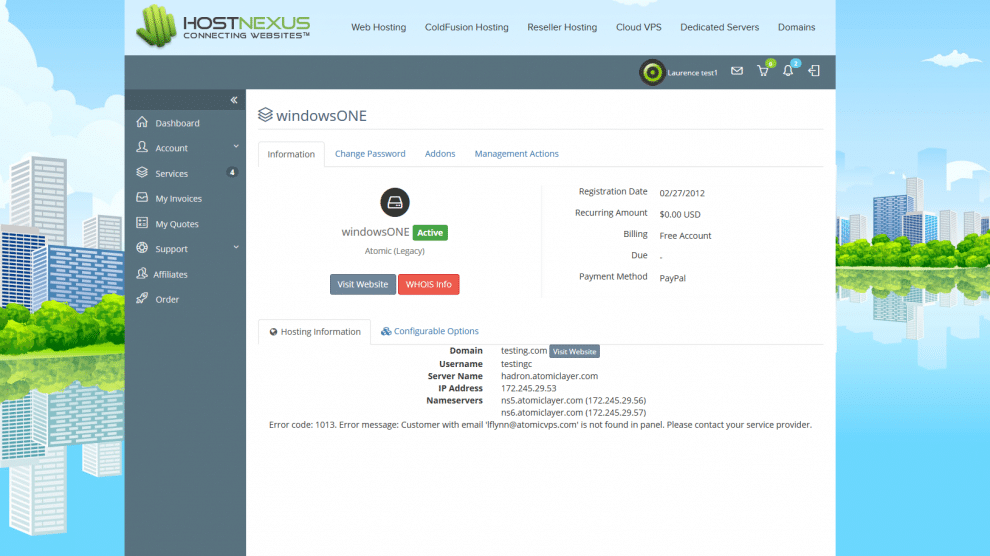Screen dimensions: 990x556
Task: Expand the Account submenu chevron
Action: pos(236,146)
